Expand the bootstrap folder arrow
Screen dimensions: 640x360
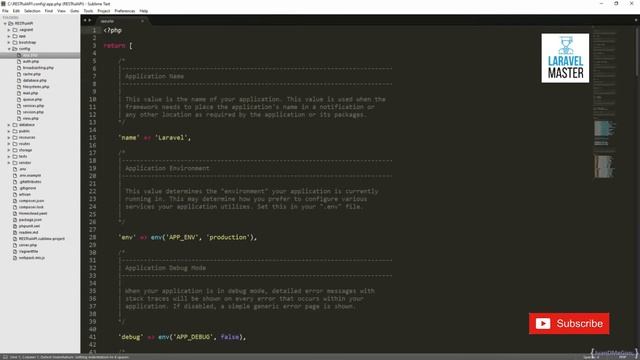pos(9,42)
